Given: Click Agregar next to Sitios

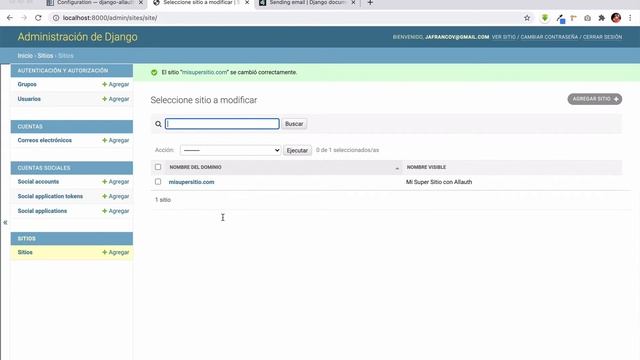Looking at the screenshot, I should pos(116,252).
